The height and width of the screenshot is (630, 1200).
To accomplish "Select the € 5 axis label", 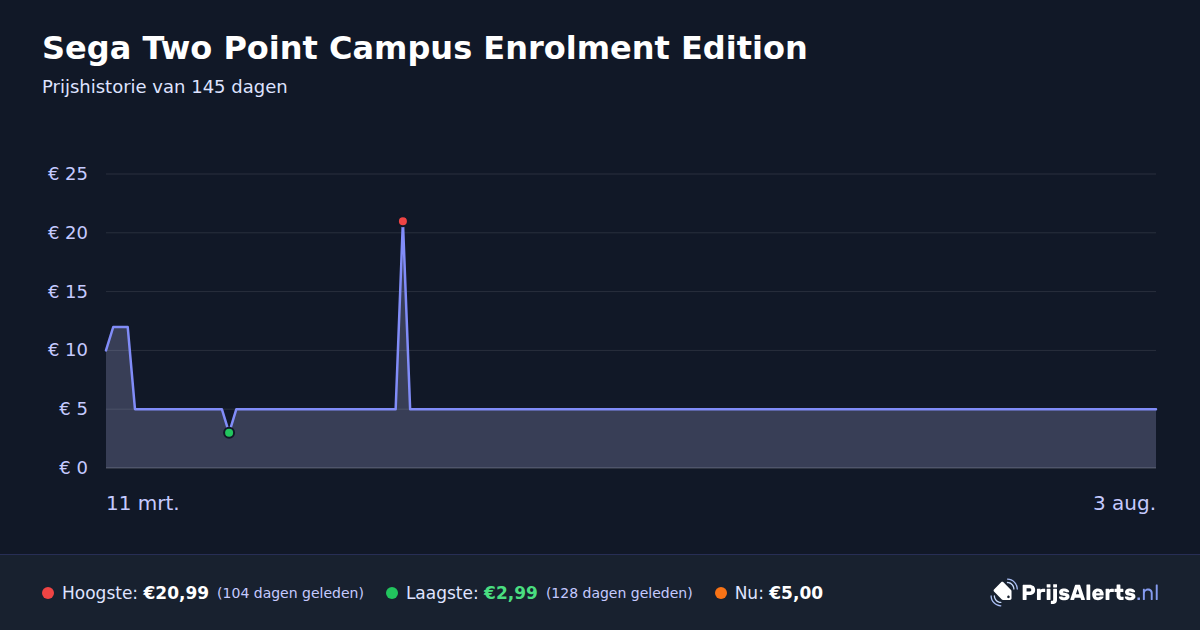I will (x=73, y=409).
